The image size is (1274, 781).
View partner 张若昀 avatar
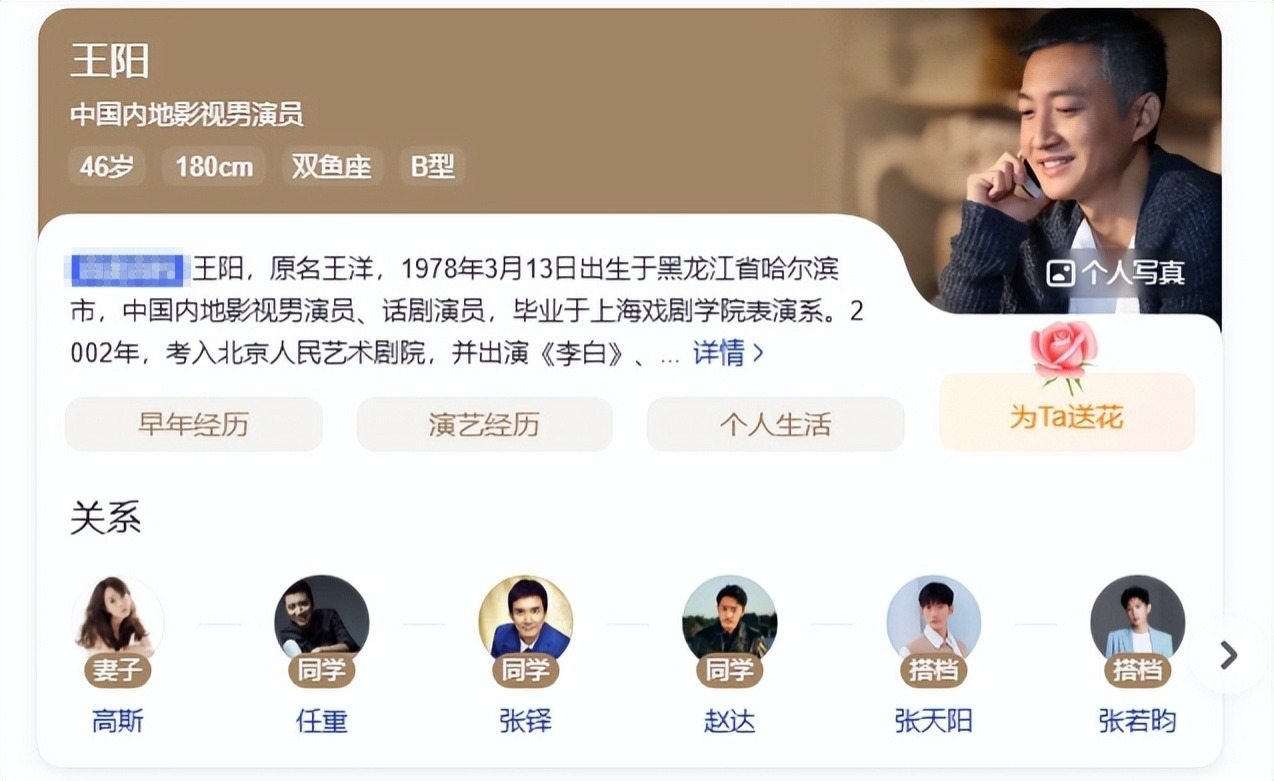click(1138, 620)
